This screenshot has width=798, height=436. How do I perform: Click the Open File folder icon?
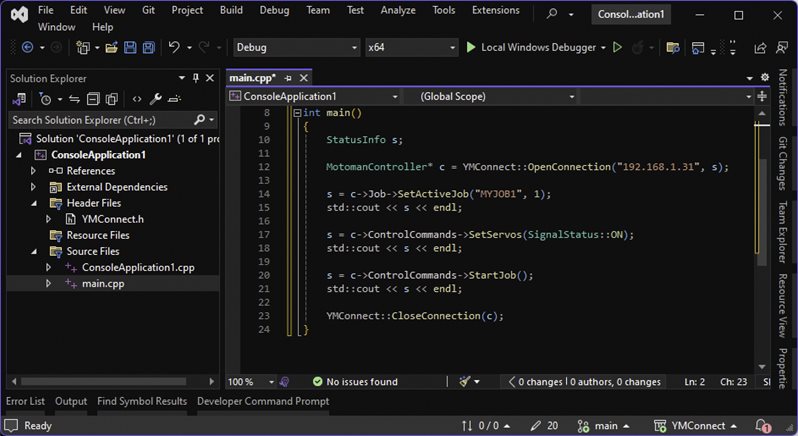click(x=110, y=48)
